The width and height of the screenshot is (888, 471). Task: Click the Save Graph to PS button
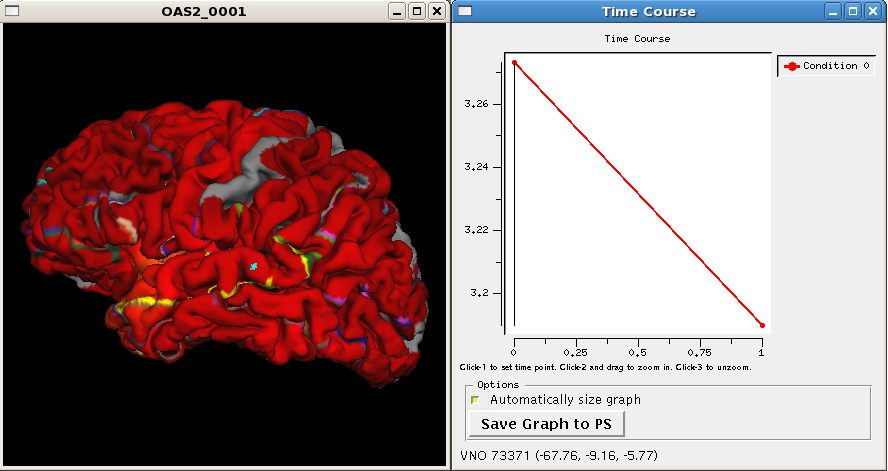546,424
